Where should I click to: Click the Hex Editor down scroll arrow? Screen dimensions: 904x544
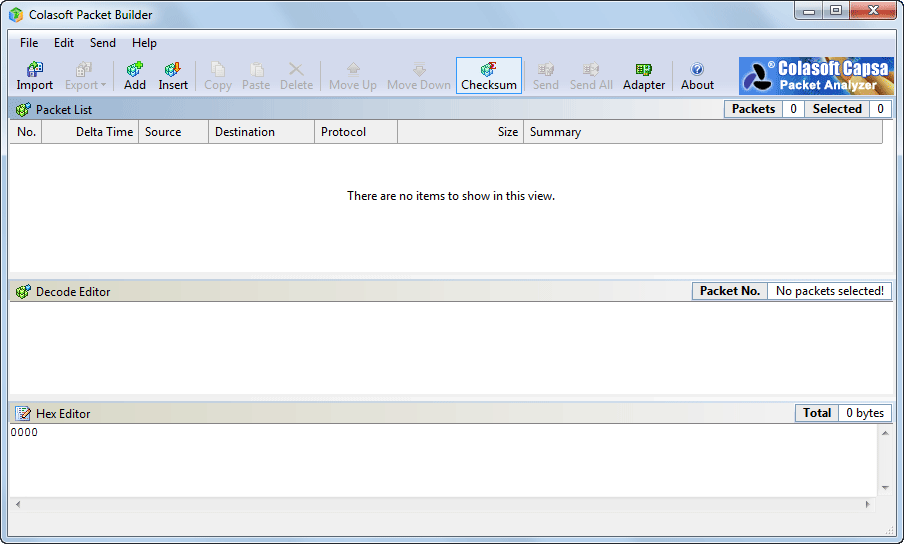886,488
